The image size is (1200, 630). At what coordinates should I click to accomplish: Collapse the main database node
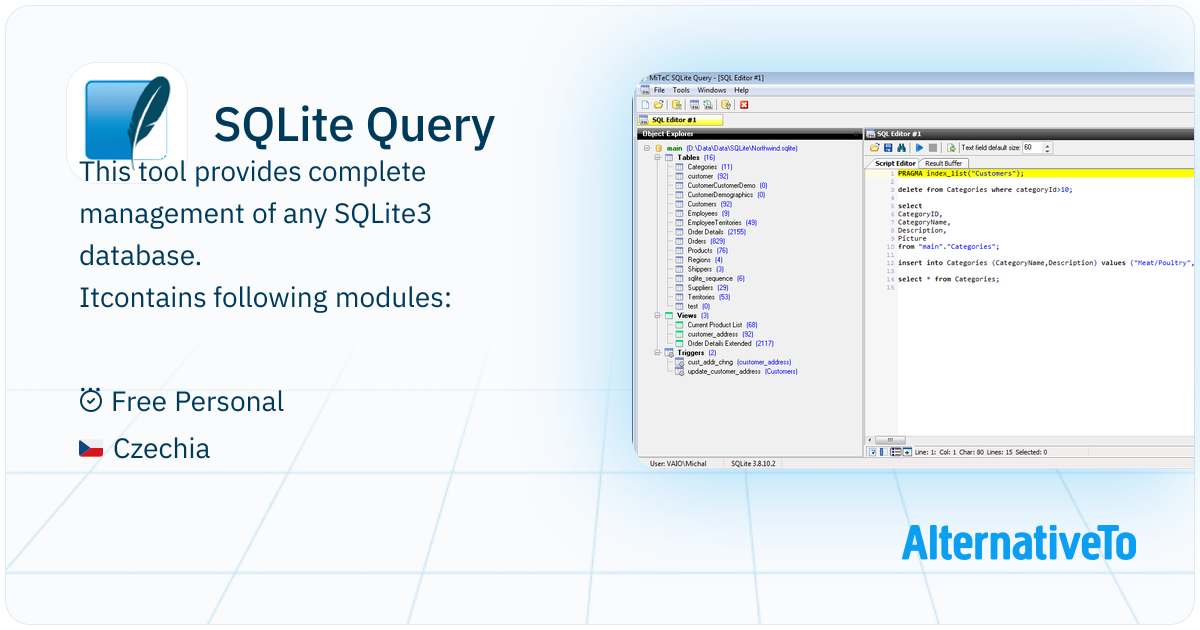647,148
